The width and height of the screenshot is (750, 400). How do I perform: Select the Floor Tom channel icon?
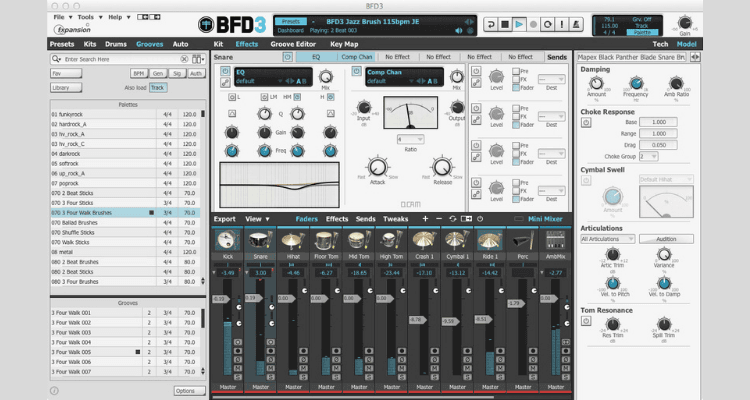[326, 239]
